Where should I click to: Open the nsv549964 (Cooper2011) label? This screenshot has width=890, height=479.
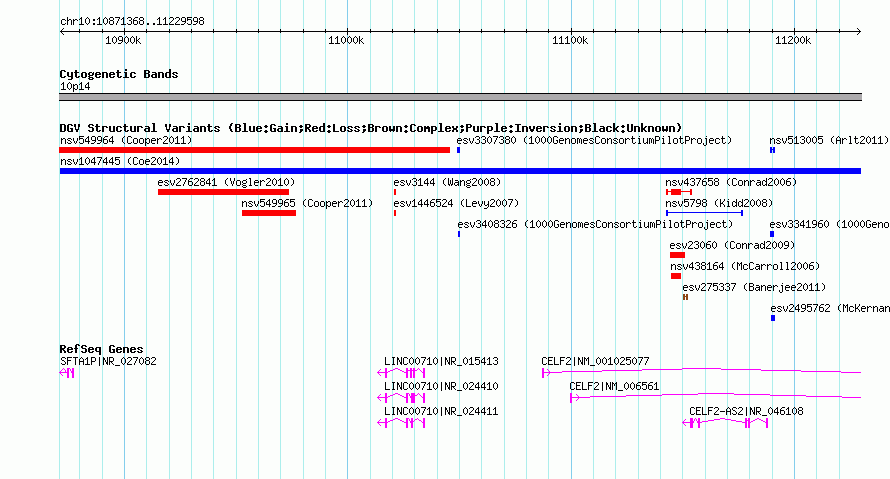(126, 140)
